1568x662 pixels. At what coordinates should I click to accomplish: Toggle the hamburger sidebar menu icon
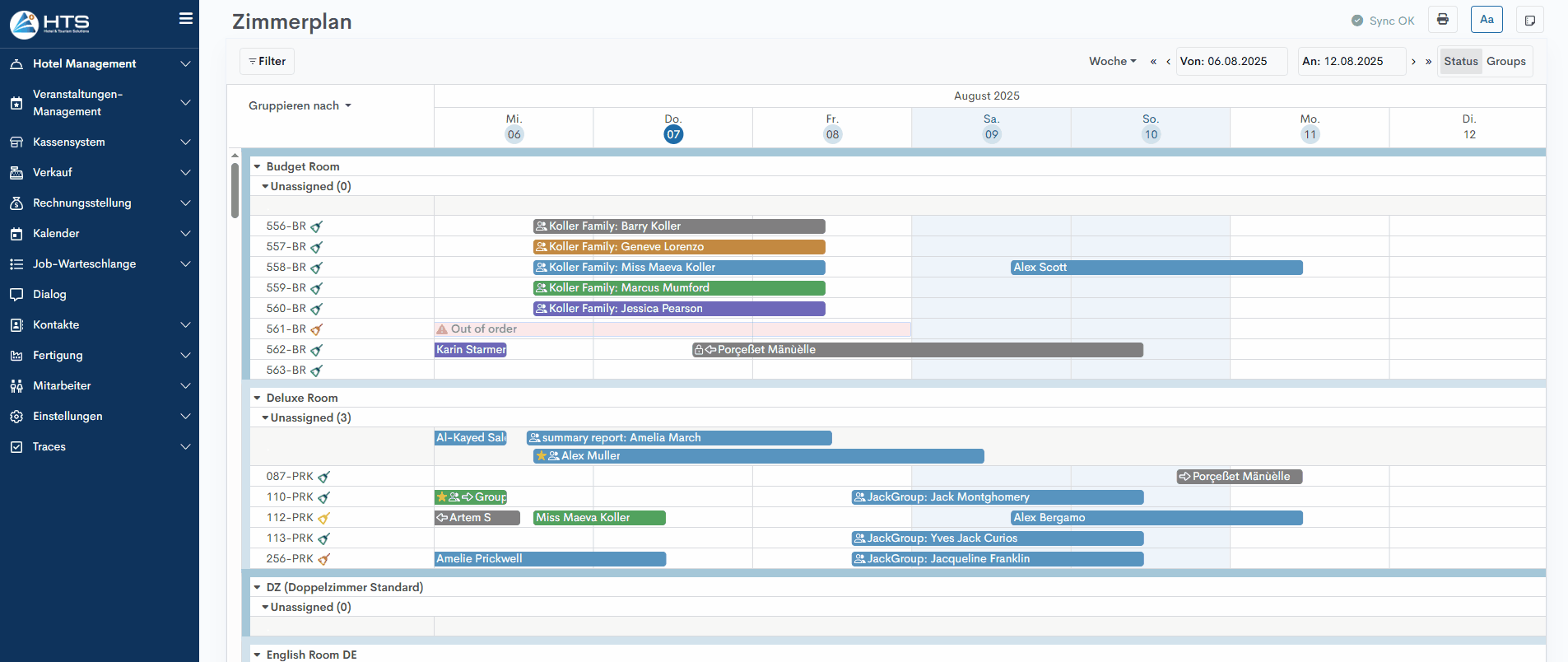click(x=186, y=18)
